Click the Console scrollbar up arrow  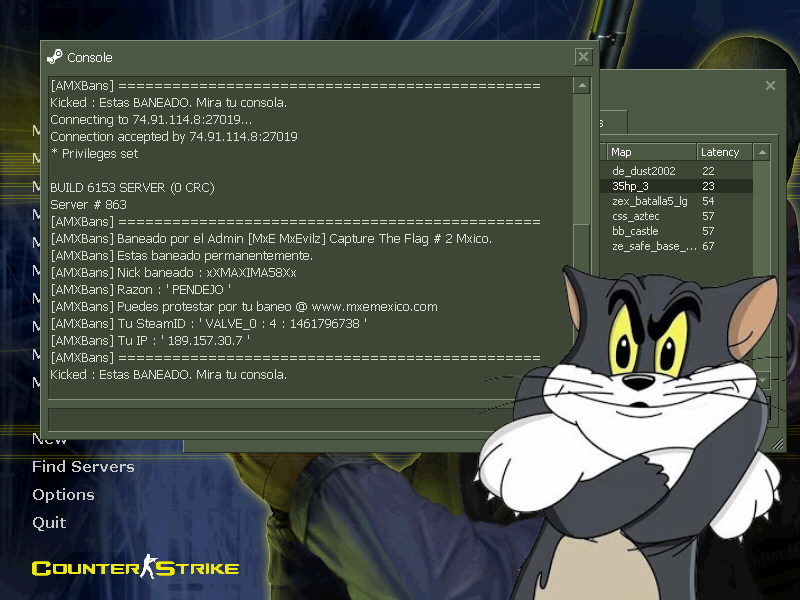[582, 85]
